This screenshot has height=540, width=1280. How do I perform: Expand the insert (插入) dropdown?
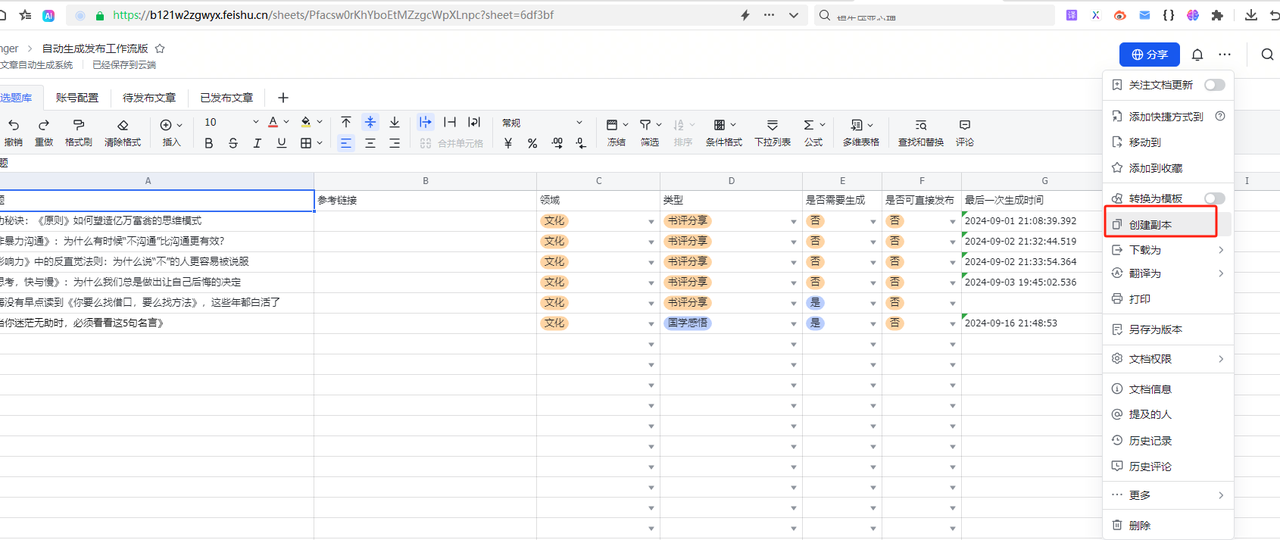(x=179, y=125)
